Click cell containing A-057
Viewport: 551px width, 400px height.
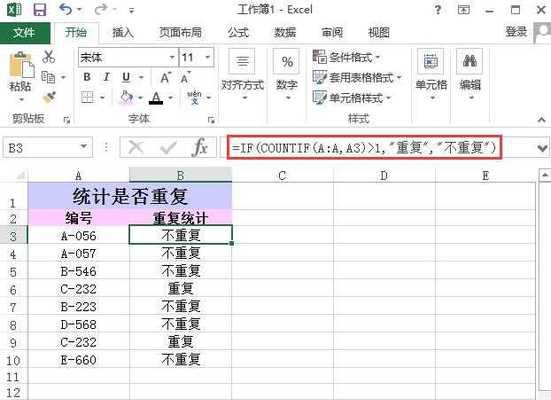[78, 253]
